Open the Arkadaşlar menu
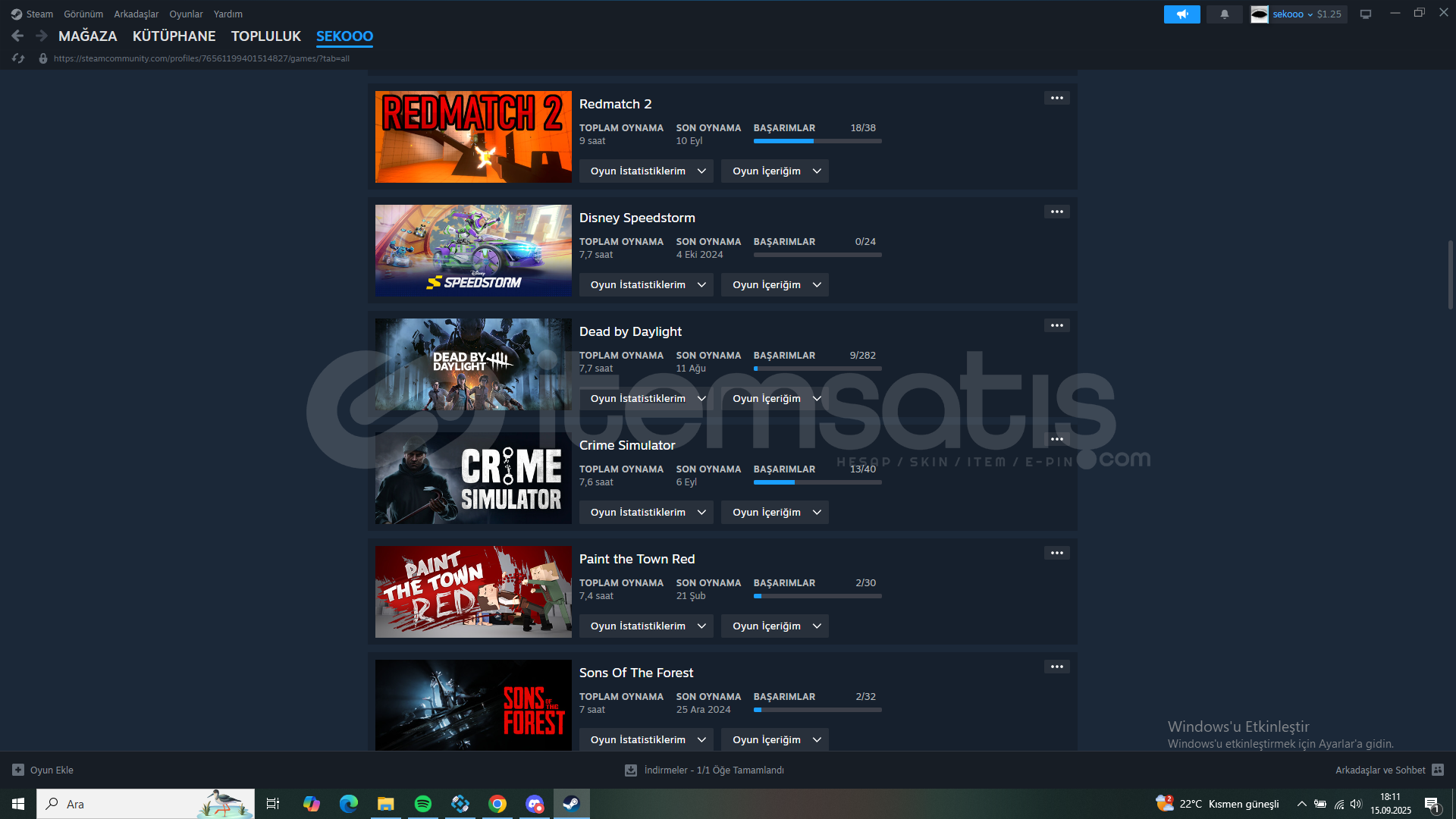The width and height of the screenshot is (1456, 819). click(136, 14)
